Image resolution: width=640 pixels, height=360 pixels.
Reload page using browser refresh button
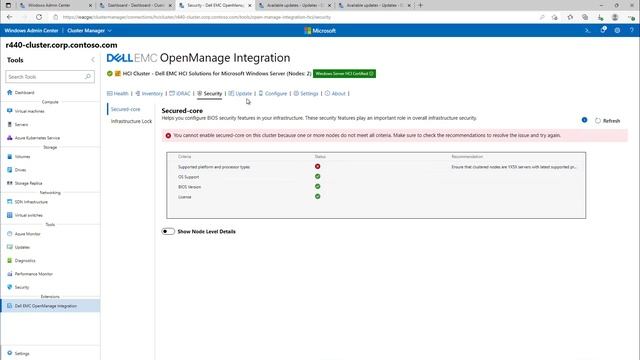[x=39, y=17]
